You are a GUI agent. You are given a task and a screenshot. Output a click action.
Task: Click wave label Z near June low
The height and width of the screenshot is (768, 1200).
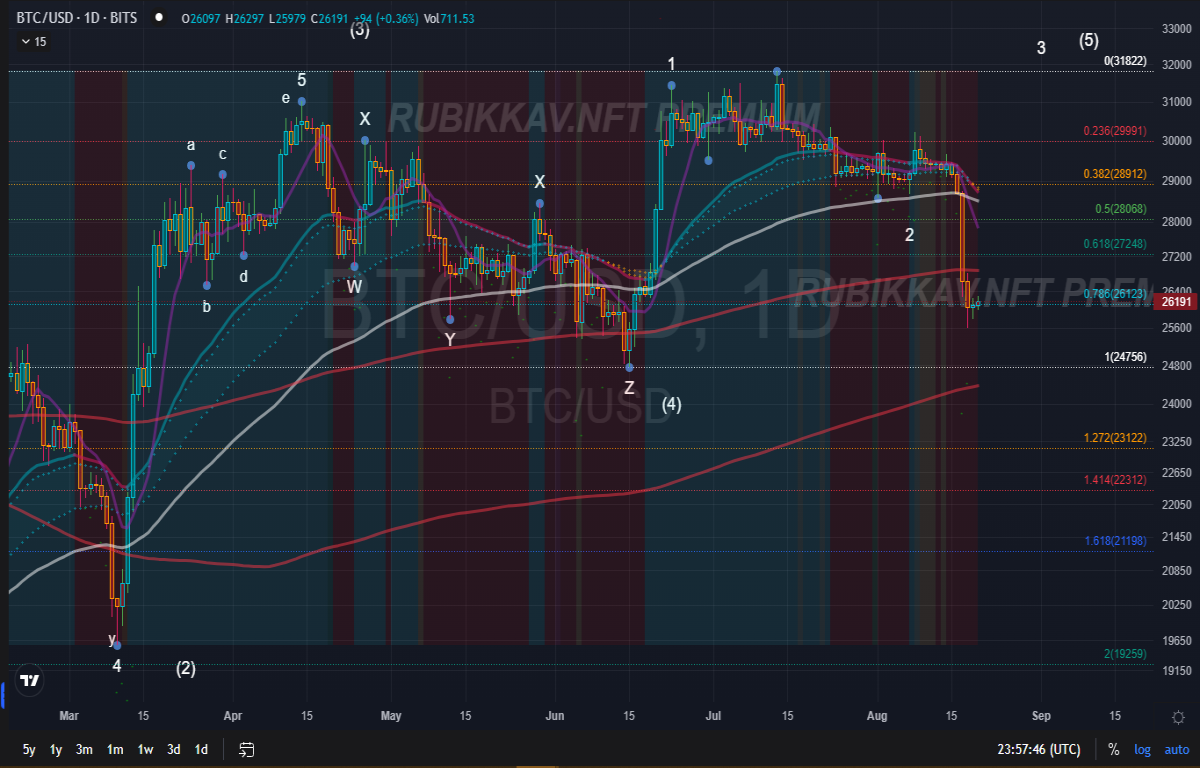point(628,387)
